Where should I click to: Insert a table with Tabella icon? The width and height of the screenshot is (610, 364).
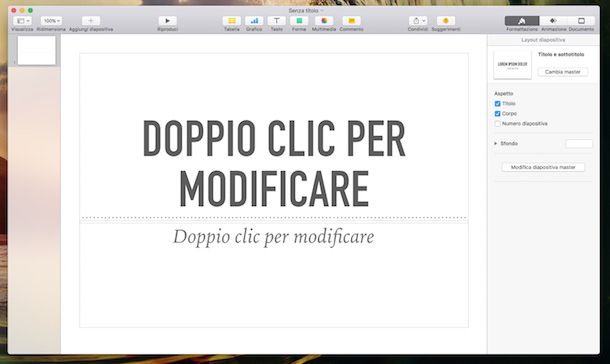[x=231, y=21]
